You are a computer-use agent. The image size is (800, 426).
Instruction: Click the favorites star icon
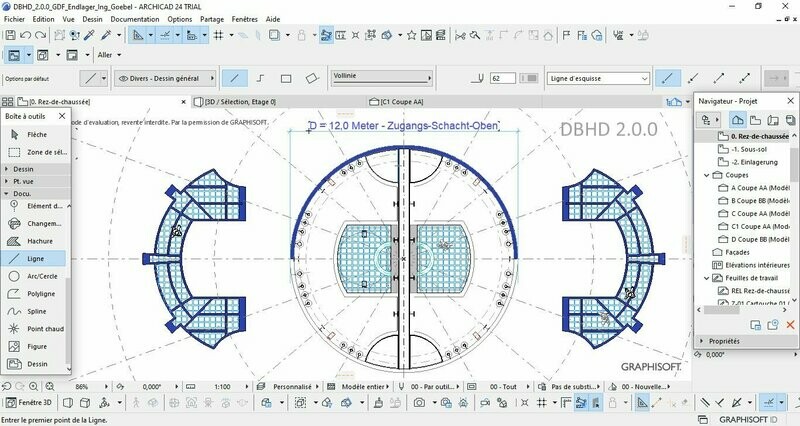(x=411, y=35)
